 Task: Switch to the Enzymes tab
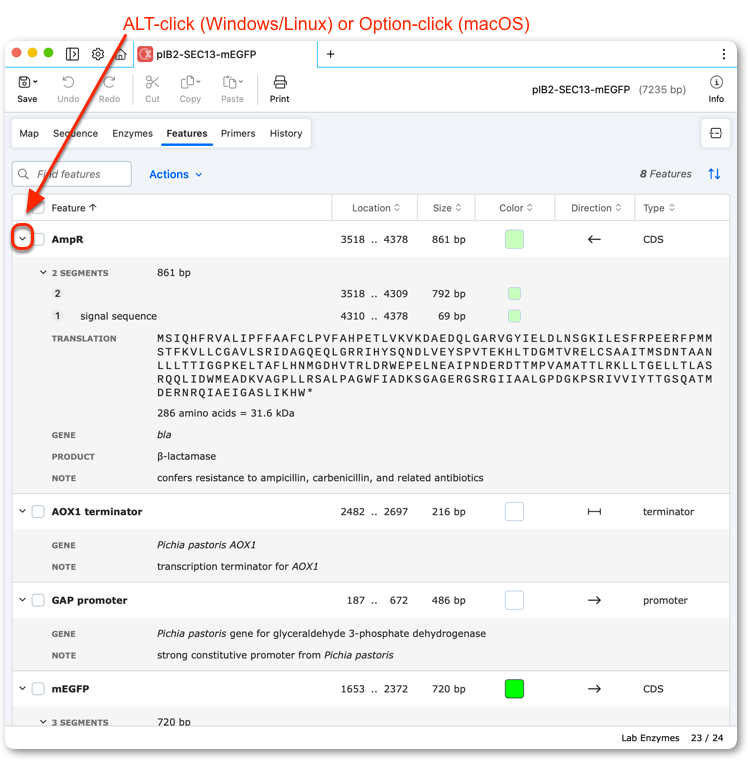(x=132, y=133)
